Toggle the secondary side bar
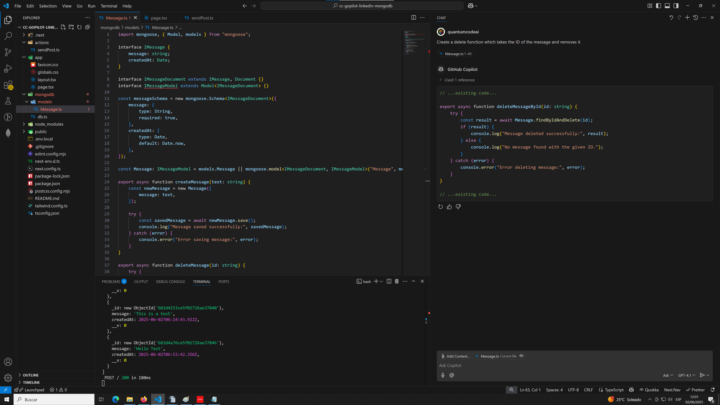This screenshot has width=720, height=405. coord(676,6)
